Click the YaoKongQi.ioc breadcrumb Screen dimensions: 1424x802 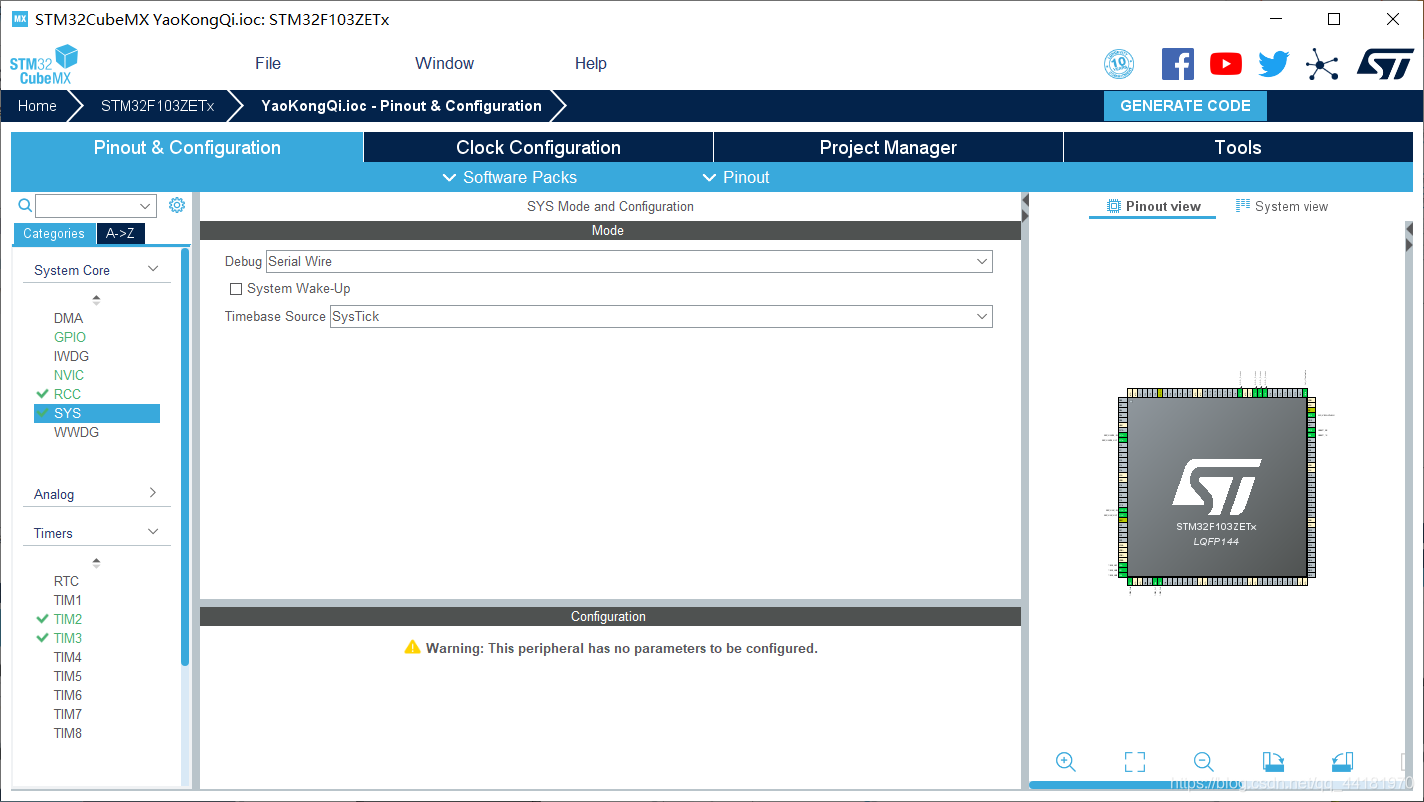[x=401, y=106]
